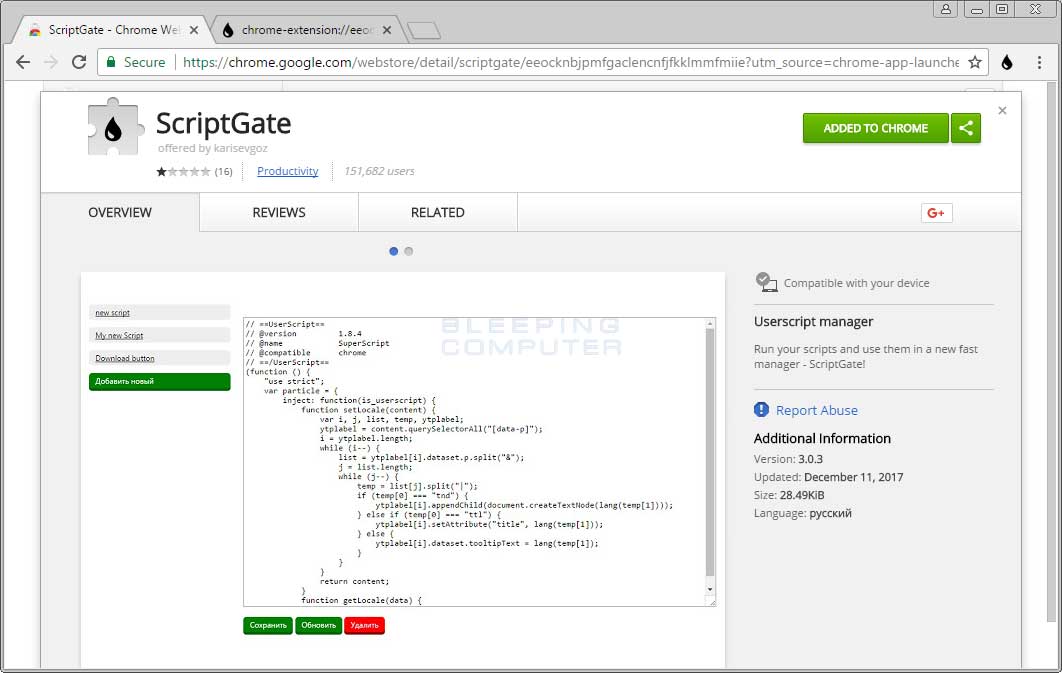
Task: Click the 'Language: русский' line
Action: pos(803,513)
